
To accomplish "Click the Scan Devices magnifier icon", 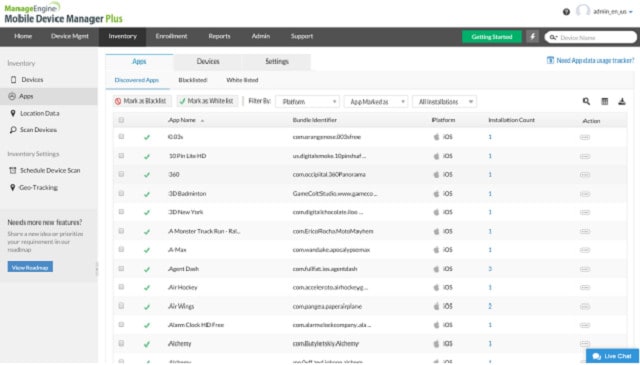I will [x=13, y=130].
